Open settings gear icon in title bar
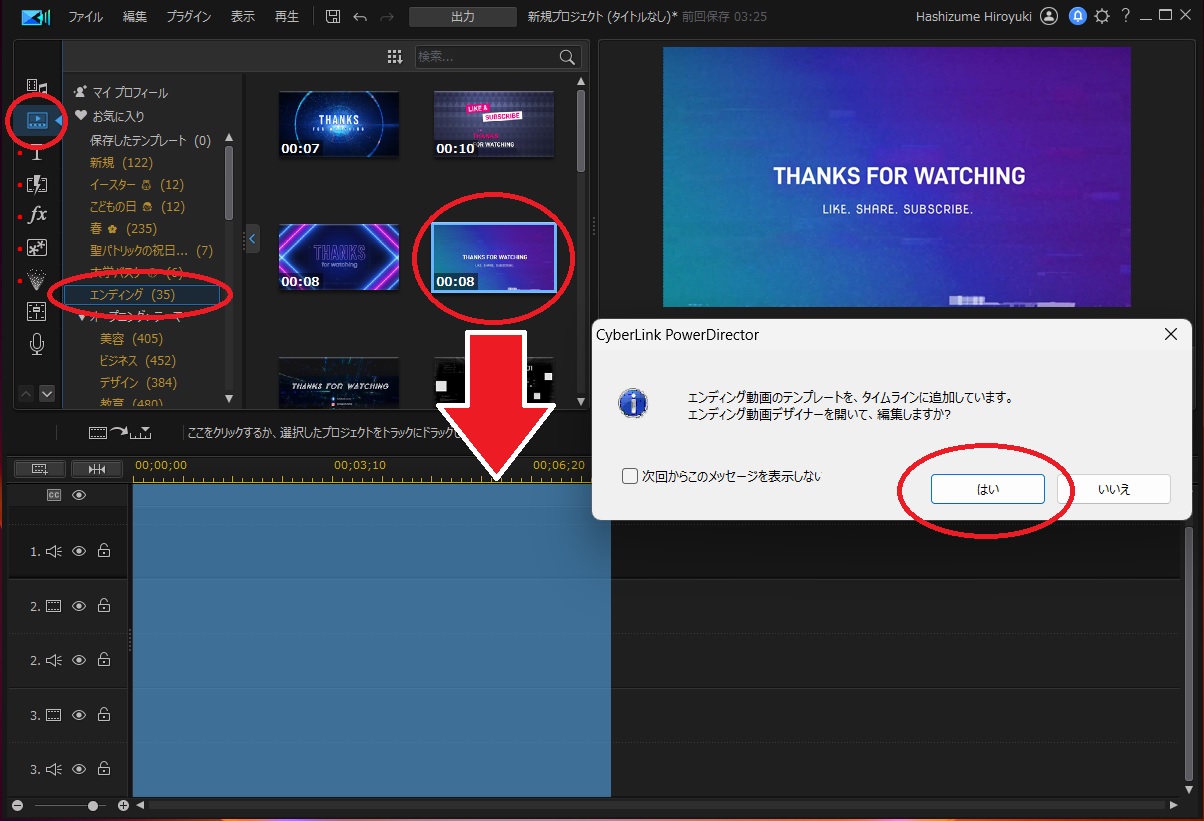The height and width of the screenshot is (821, 1204). [x=1102, y=16]
